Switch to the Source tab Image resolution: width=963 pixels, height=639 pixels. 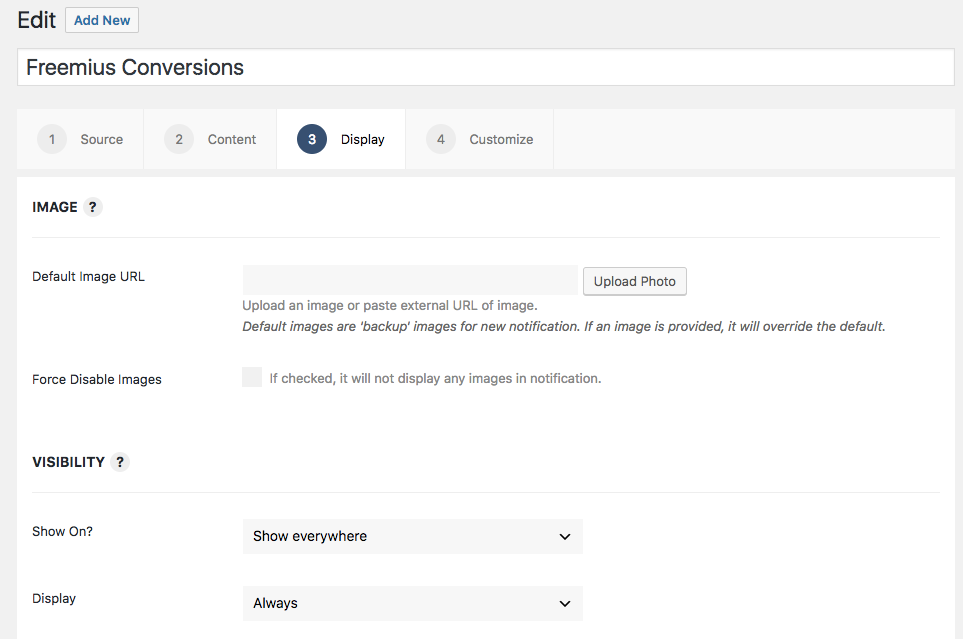click(80, 139)
